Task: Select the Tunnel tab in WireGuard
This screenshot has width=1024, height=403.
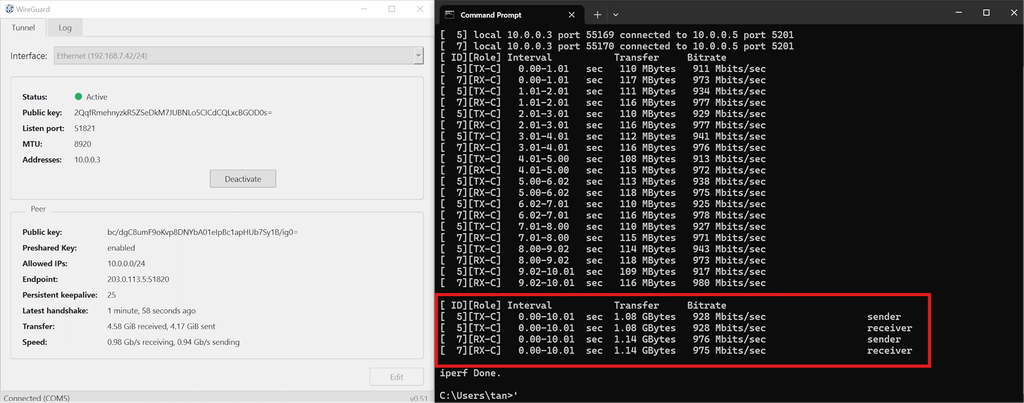Action: pos(24,27)
